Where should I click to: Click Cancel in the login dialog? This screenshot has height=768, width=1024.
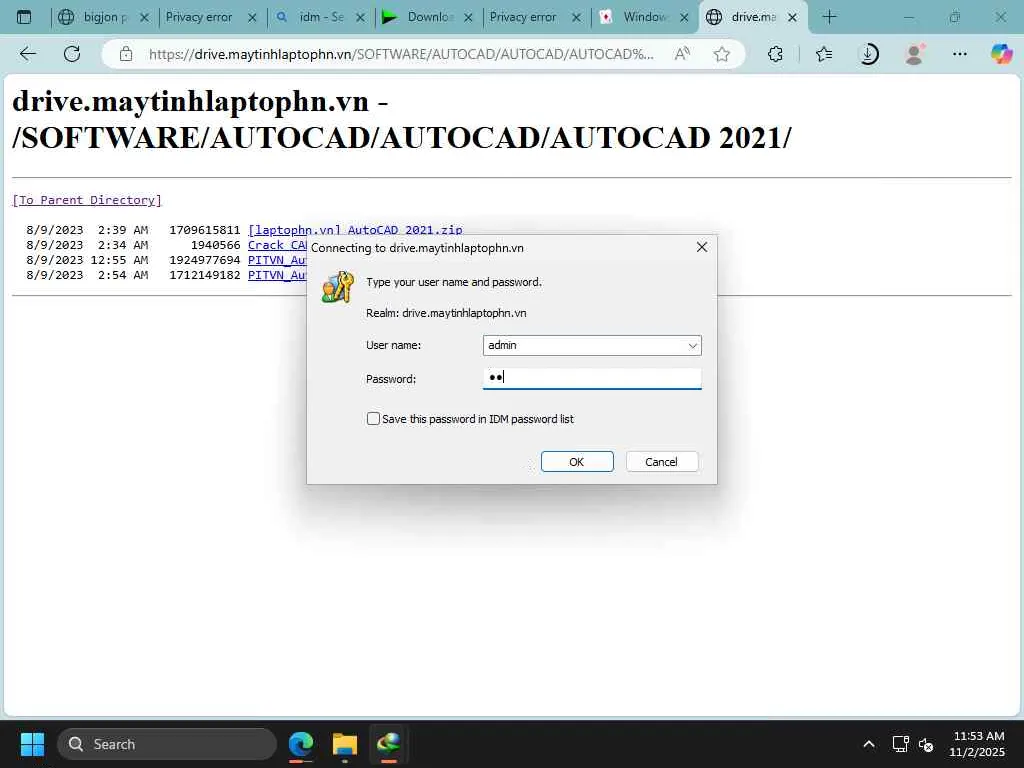click(662, 462)
